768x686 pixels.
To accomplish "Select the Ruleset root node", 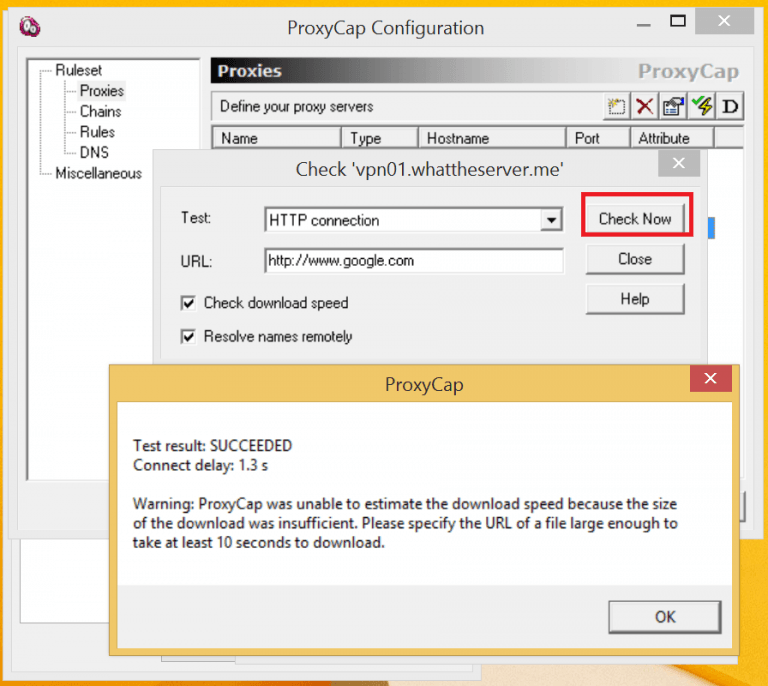I will coord(78,71).
